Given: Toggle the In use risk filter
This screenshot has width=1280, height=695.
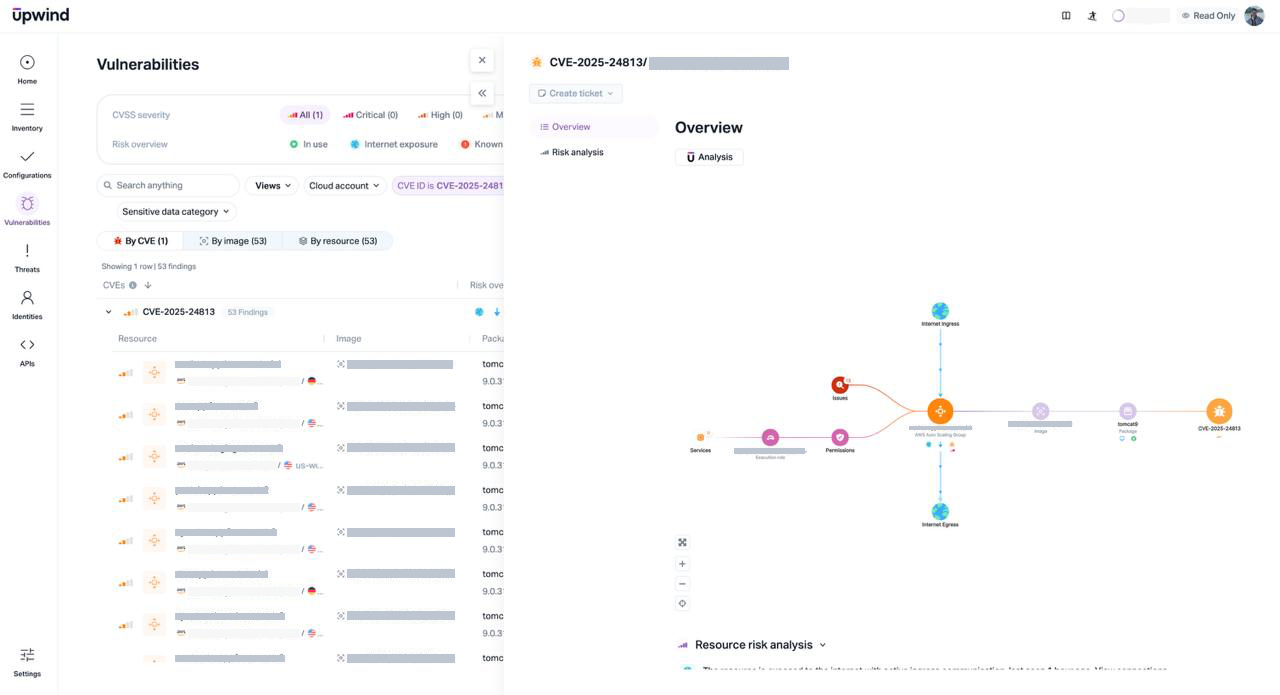Looking at the screenshot, I should pyautogui.click(x=308, y=144).
